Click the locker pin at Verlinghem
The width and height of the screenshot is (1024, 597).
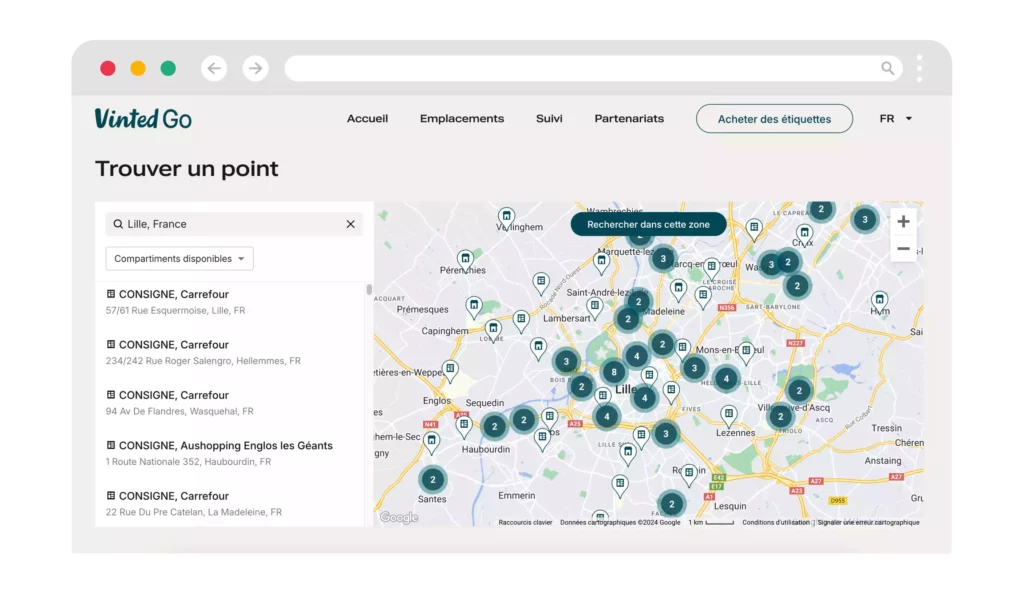click(x=506, y=218)
